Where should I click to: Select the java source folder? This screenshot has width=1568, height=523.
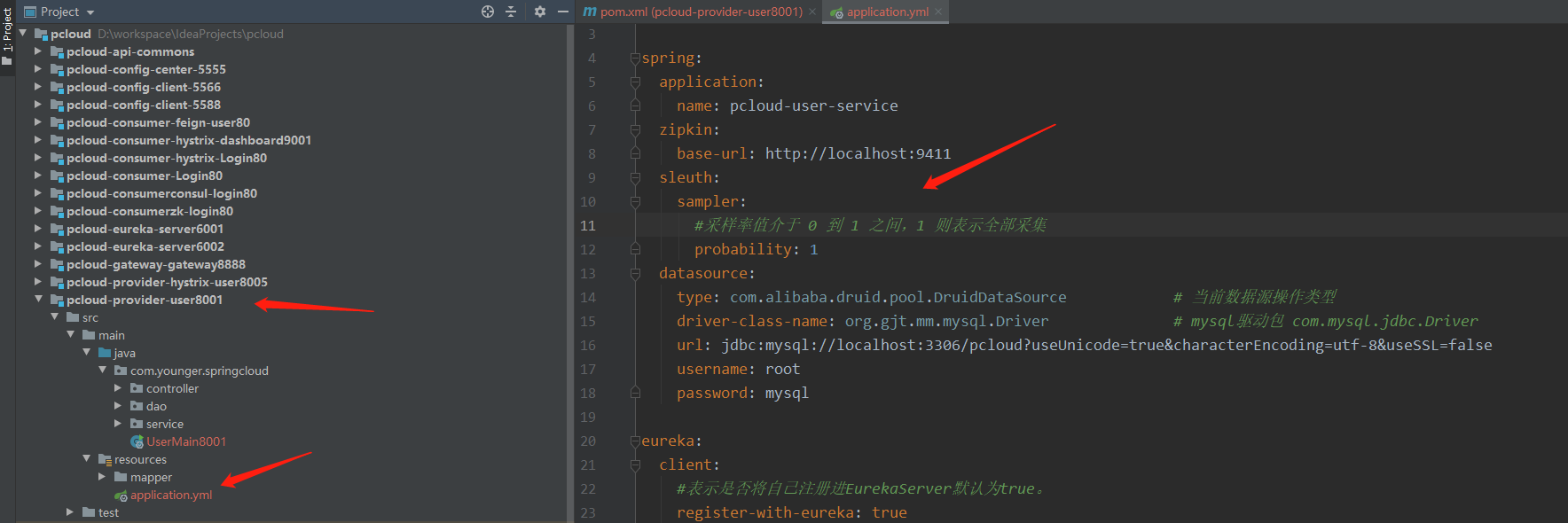(125, 353)
